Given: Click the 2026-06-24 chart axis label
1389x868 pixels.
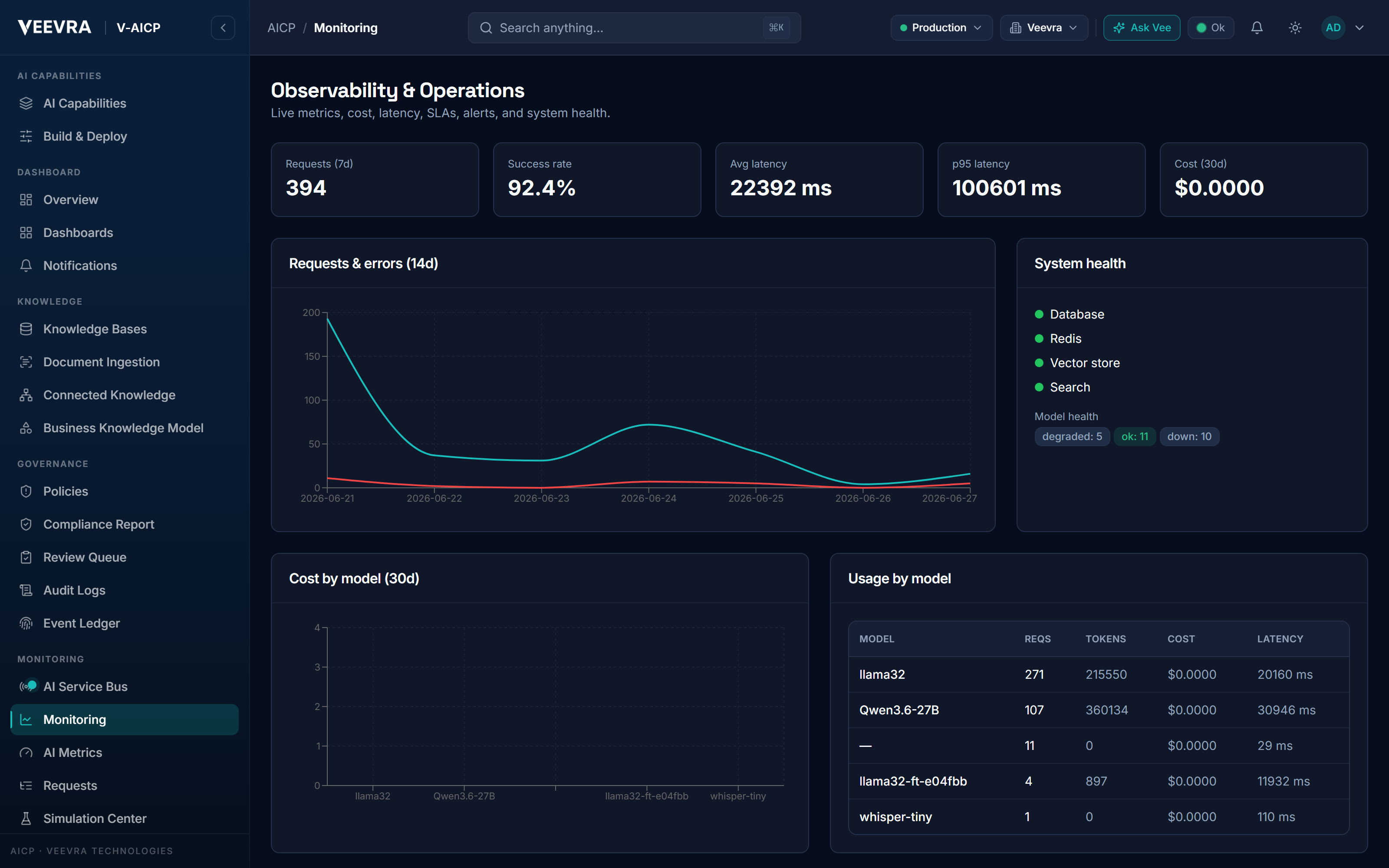Looking at the screenshot, I should point(648,498).
